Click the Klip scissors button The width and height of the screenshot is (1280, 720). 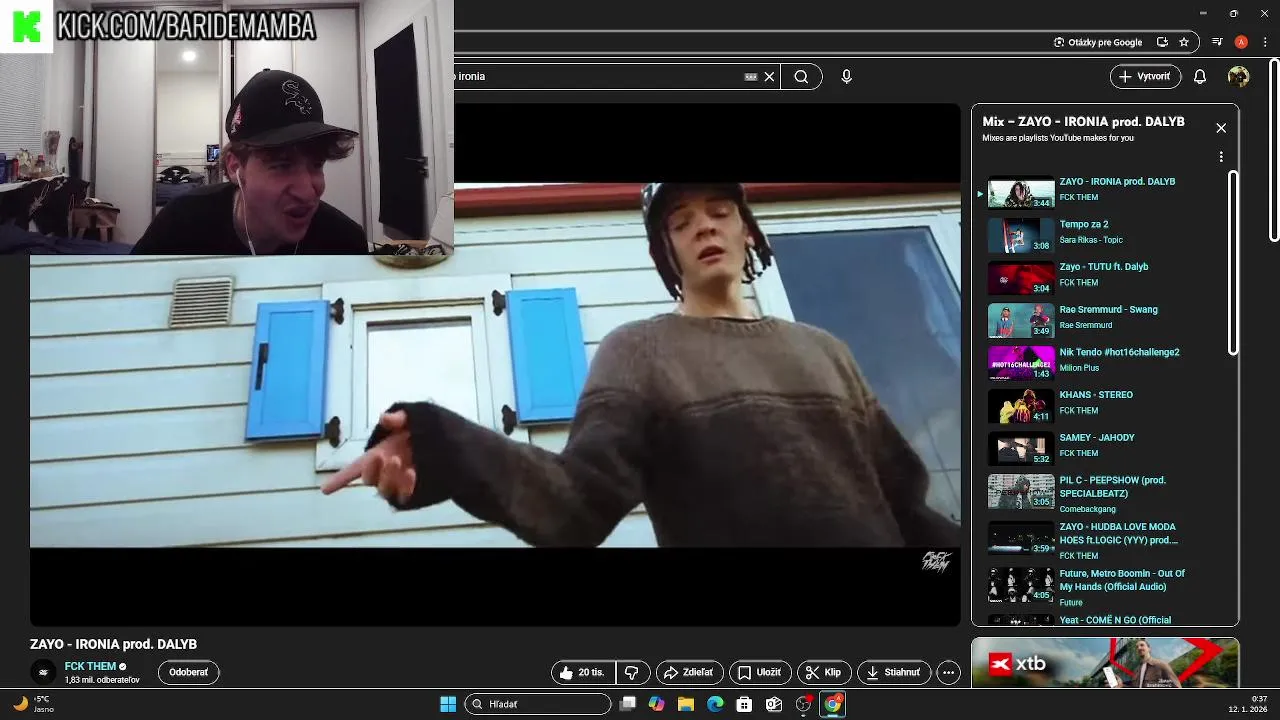click(825, 673)
